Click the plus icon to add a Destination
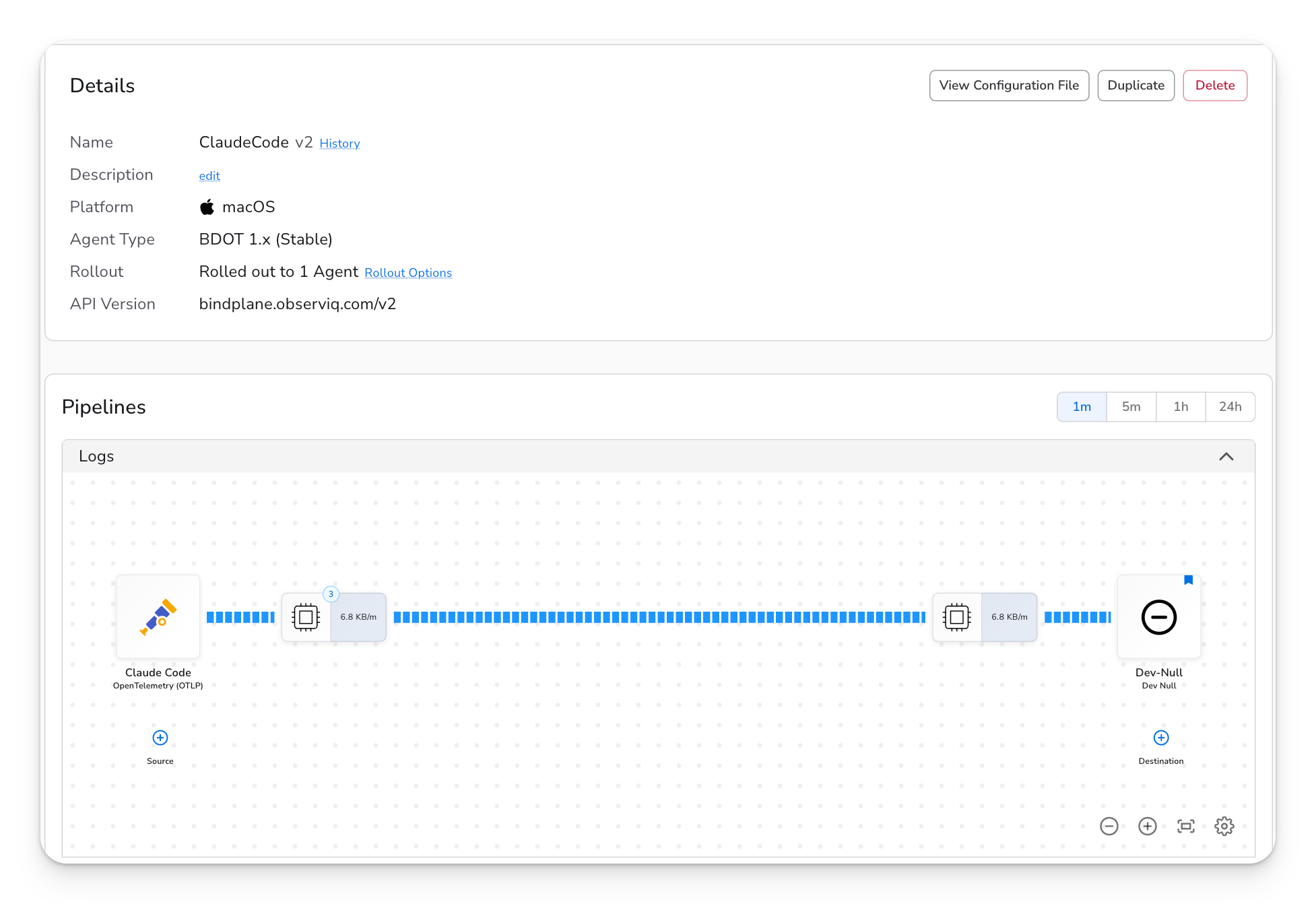This screenshot has width=1316, height=904. pyautogui.click(x=1160, y=738)
